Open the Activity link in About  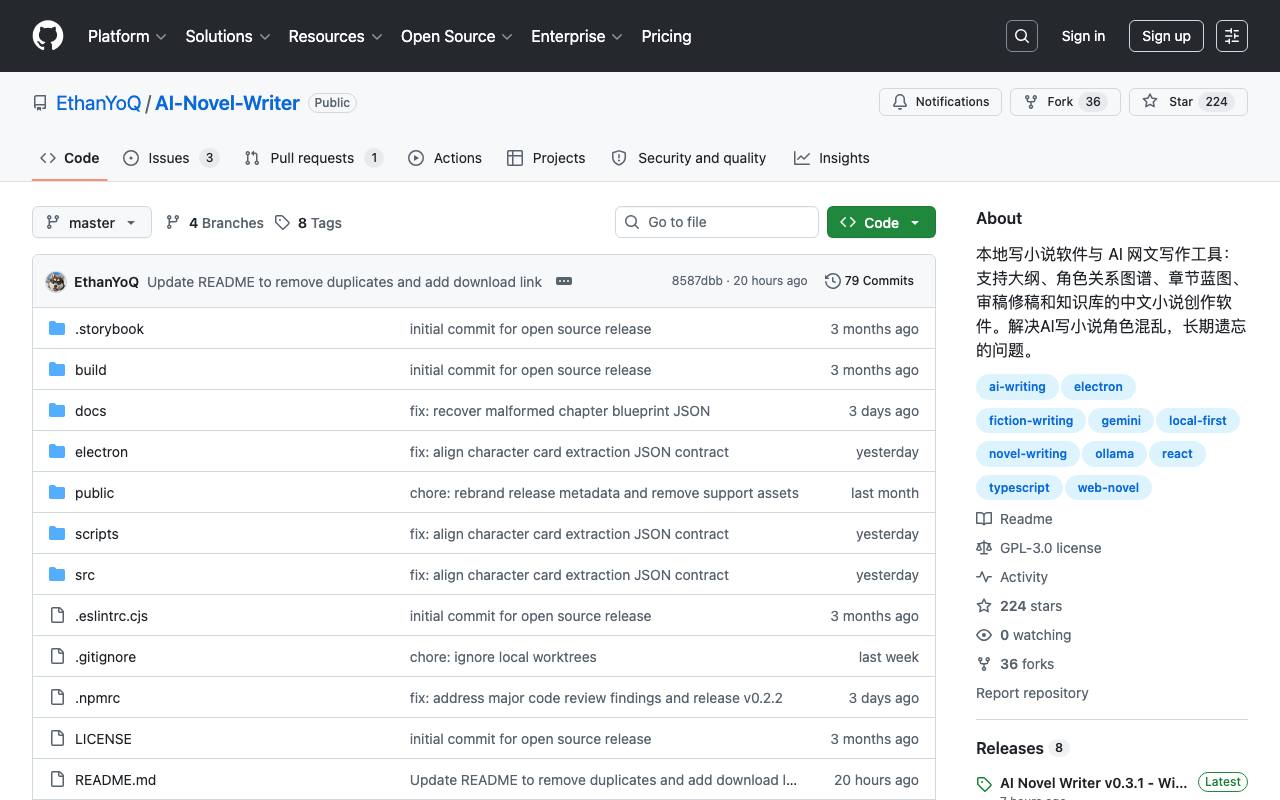point(1012,577)
